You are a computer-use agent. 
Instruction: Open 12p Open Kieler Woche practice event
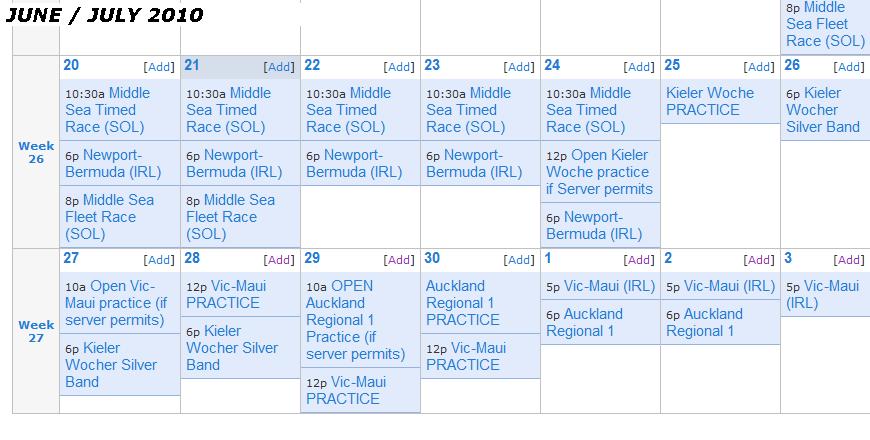tap(599, 172)
